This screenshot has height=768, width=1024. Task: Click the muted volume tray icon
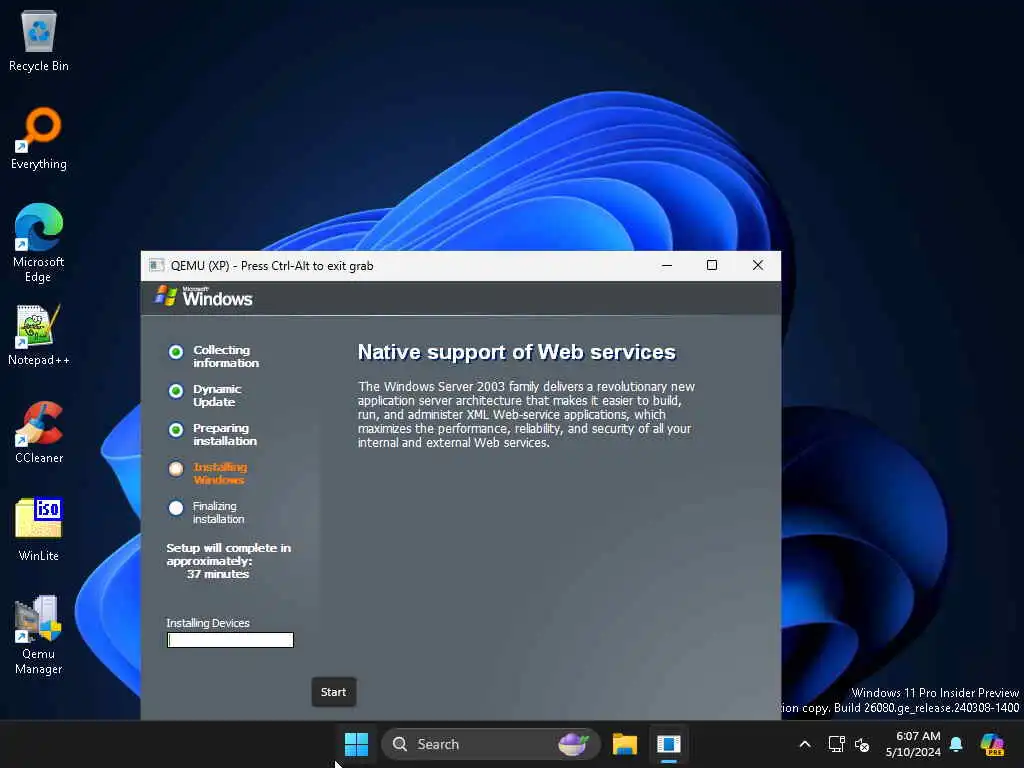pos(862,744)
